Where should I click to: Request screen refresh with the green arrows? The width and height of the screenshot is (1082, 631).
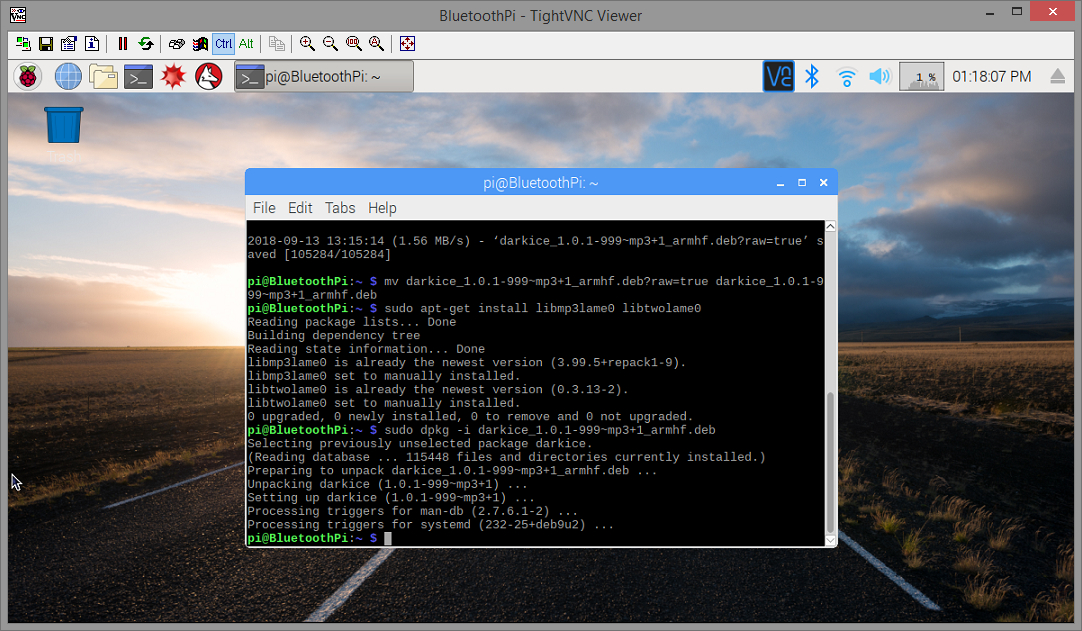(146, 43)
